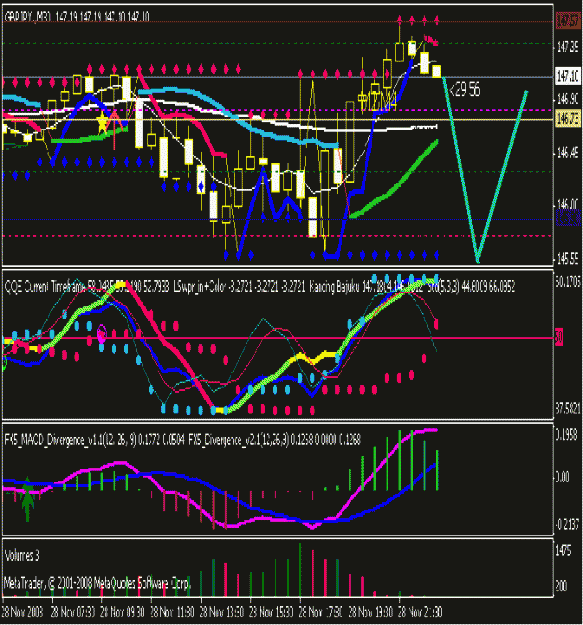The image size is (583, 625).
Task: Click the 28 Nov 17:30 time axis label
Action: coord(321,612)
